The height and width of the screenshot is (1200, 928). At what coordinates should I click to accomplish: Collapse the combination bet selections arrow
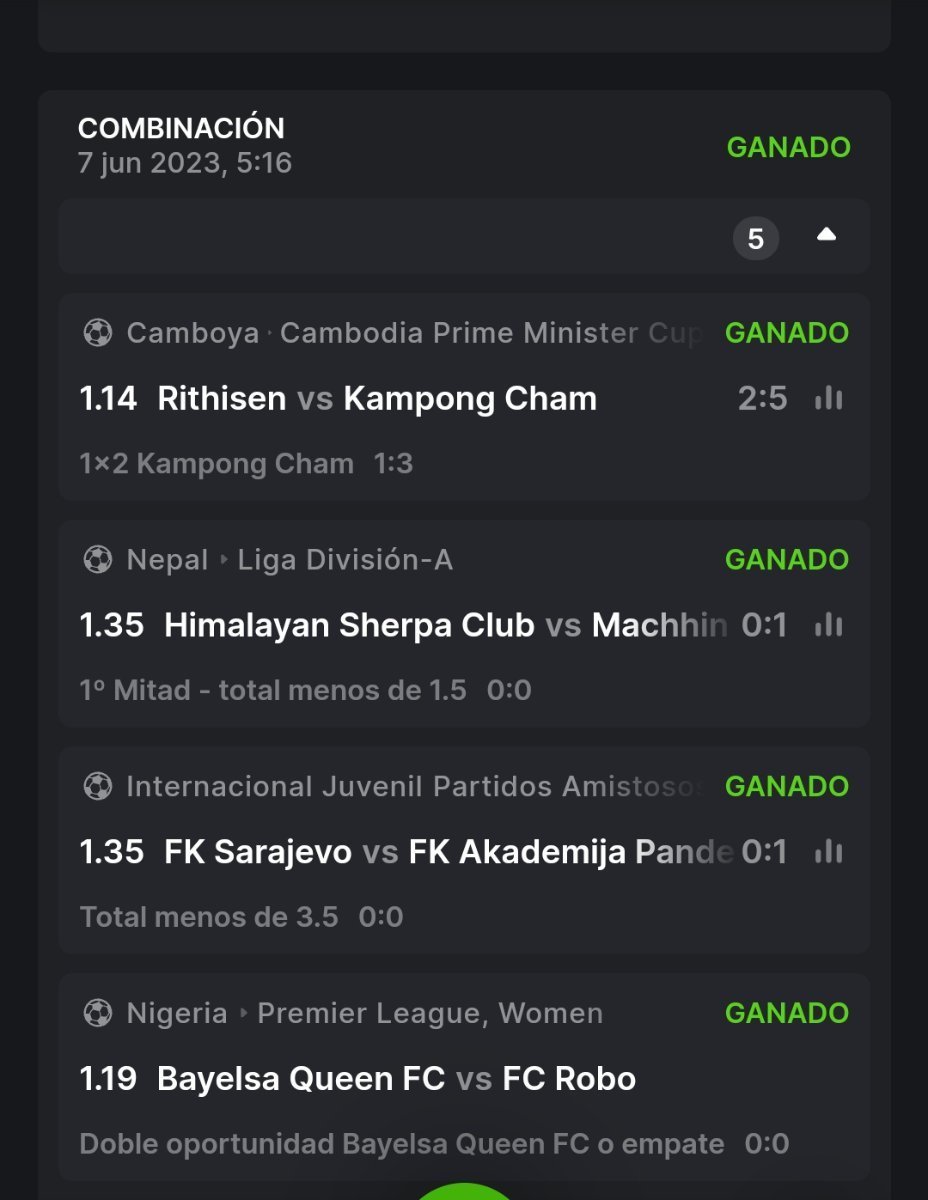[x=826, y=235]
